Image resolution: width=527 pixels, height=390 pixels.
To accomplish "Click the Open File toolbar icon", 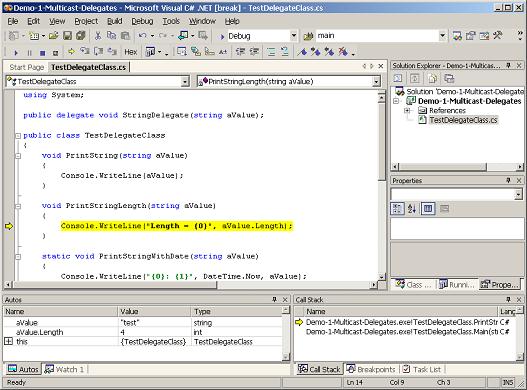I will click(x=53, y=36).
